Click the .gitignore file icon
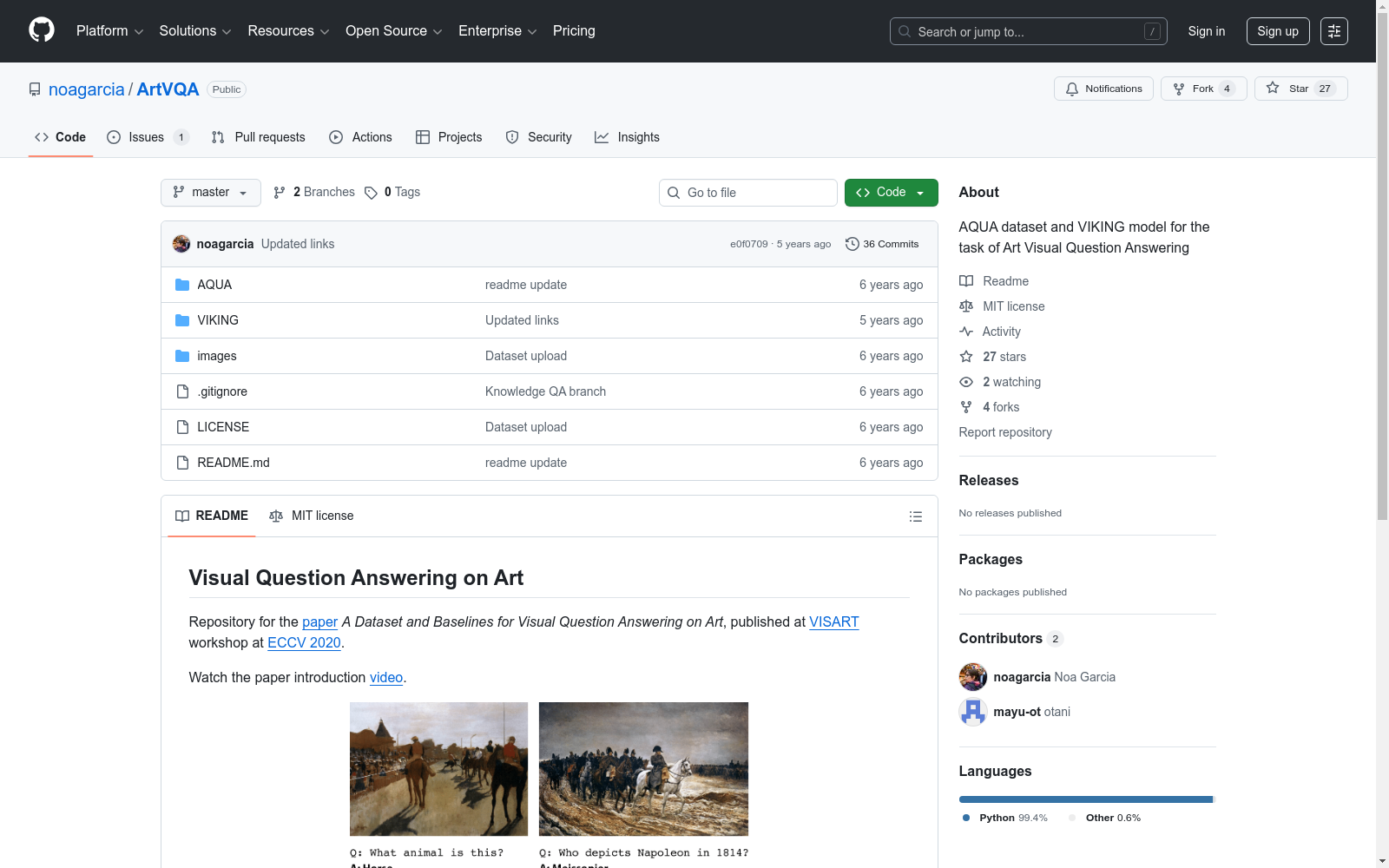This screenshot has width=1389, height=868. click(x=182, y=391)
